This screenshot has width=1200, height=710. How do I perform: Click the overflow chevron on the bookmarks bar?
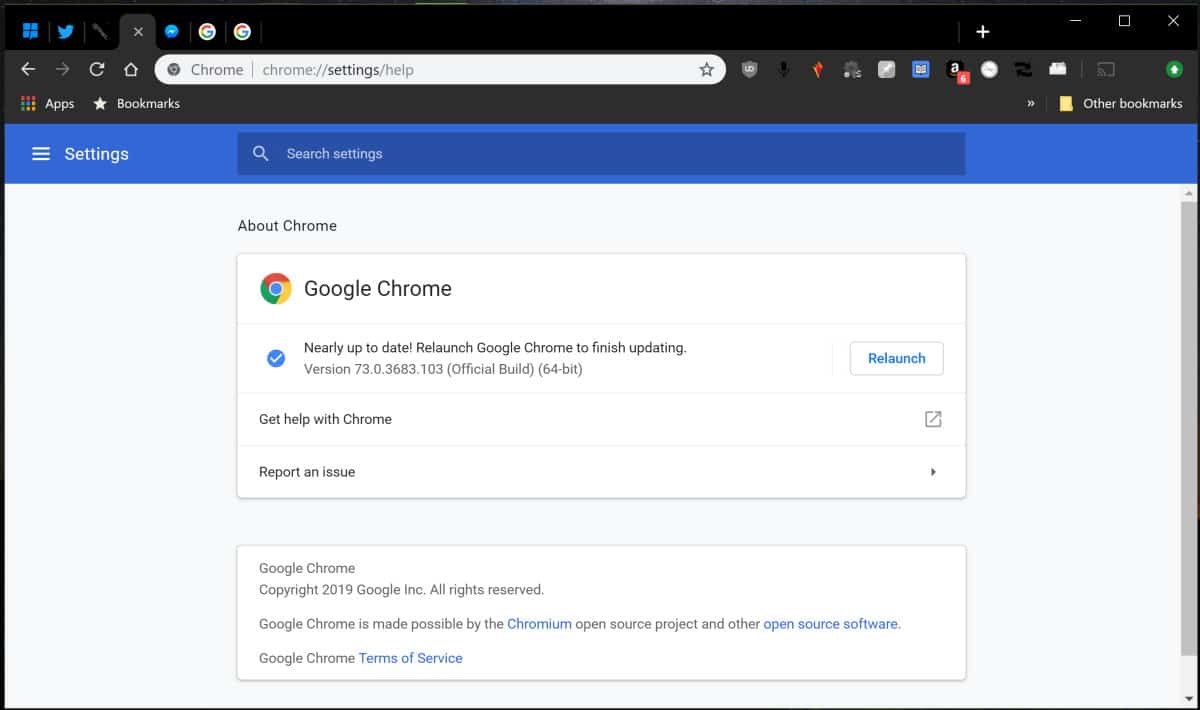coord(1030,103)
